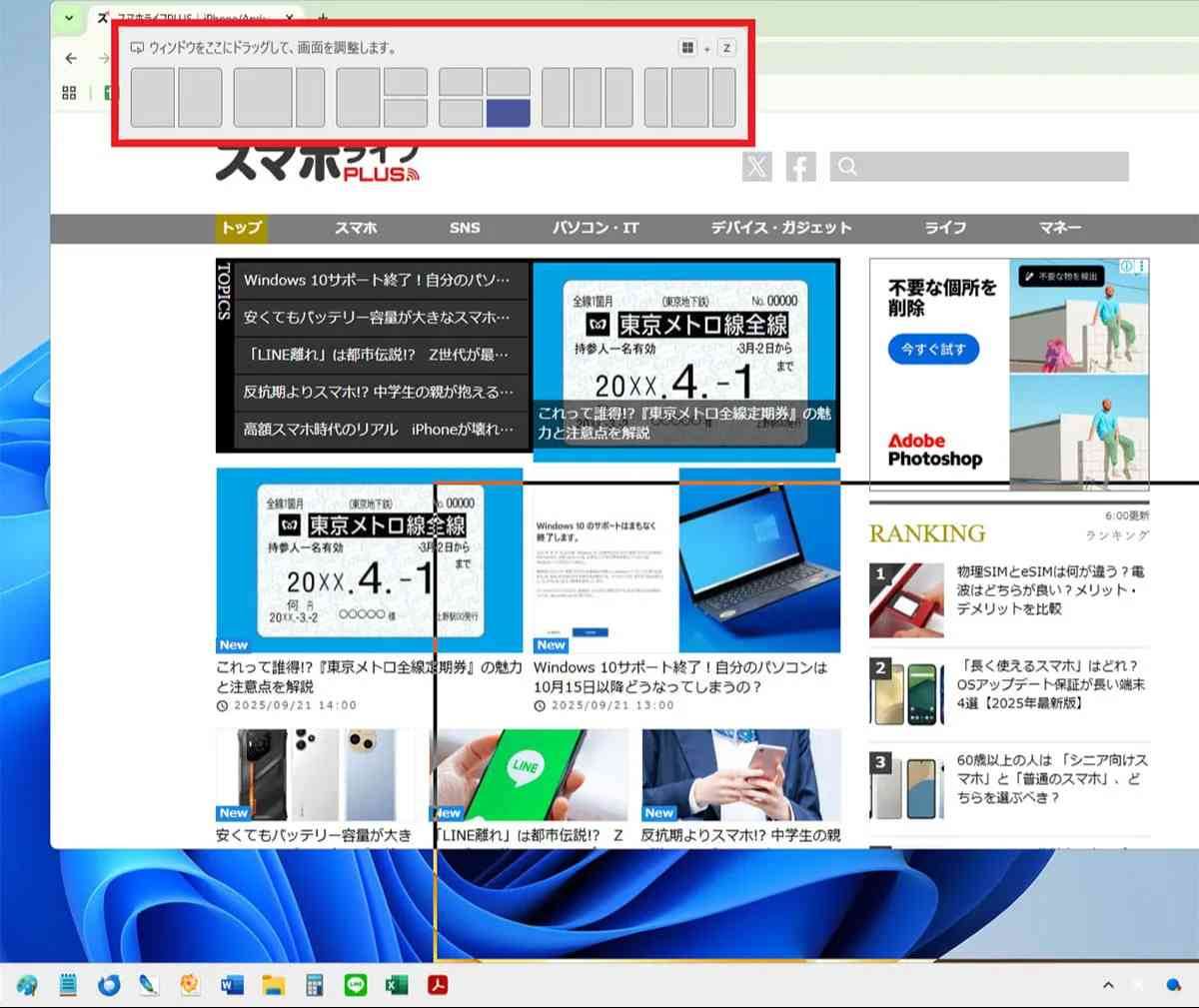Click the search magnifier icon on the site
This screenshot has height=1008, width=1199.
pos(846,166)
